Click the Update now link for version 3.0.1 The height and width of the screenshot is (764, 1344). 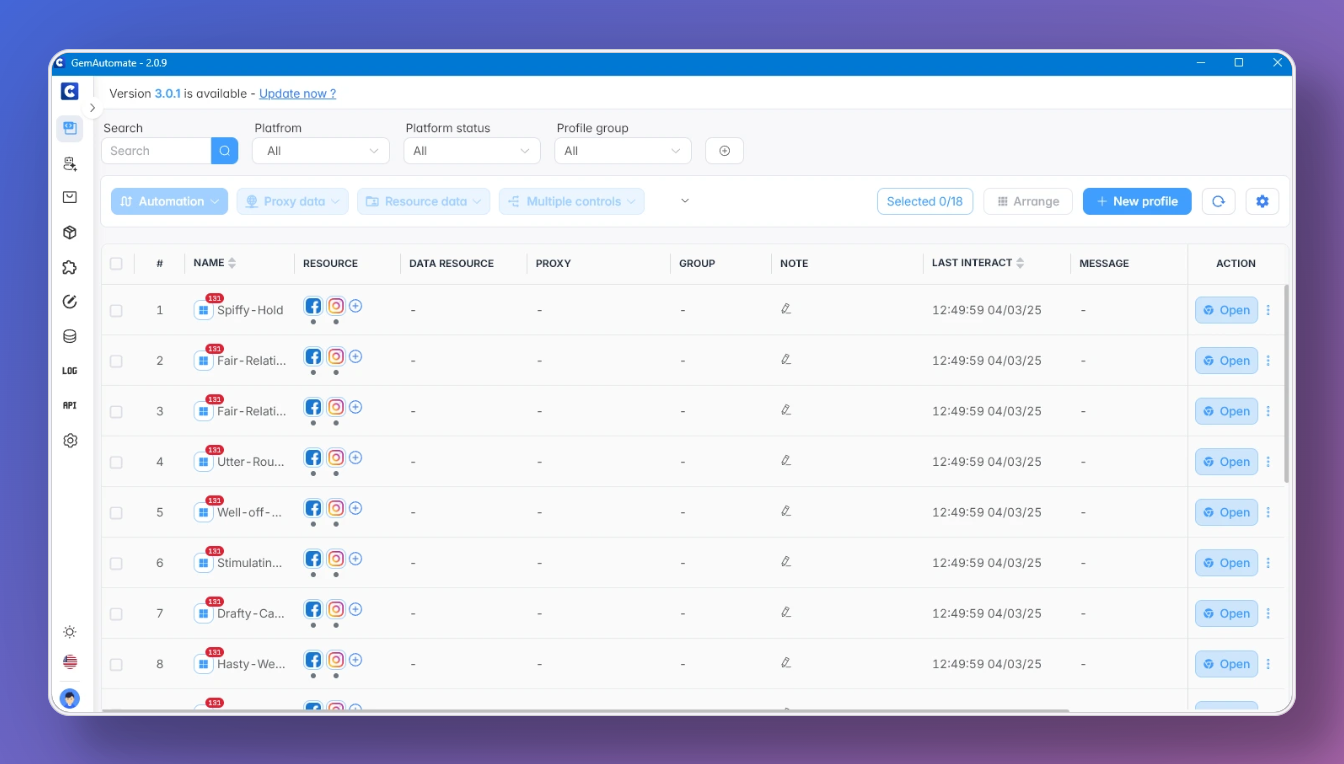(297, 92)
